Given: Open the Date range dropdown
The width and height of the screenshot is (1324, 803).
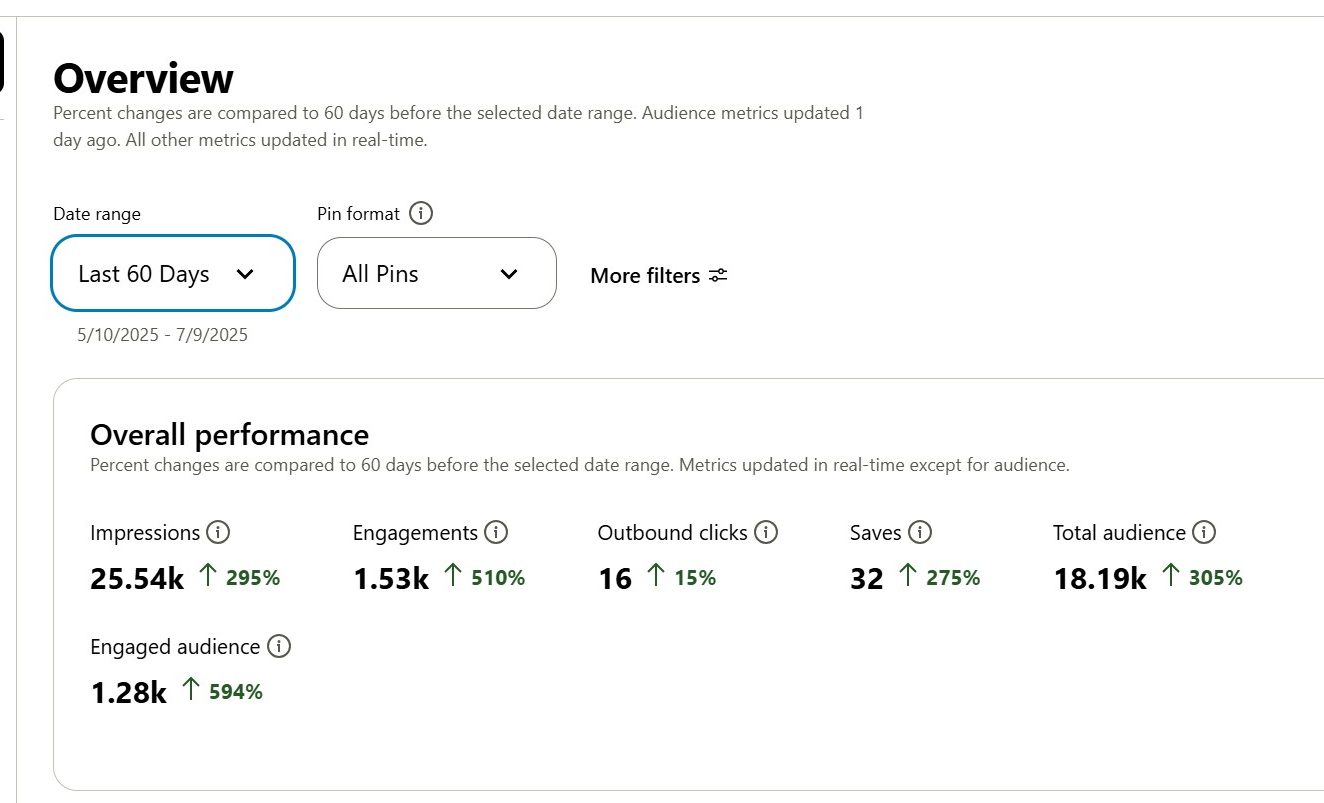Looking at the screenshot, I should pos(172,273).
